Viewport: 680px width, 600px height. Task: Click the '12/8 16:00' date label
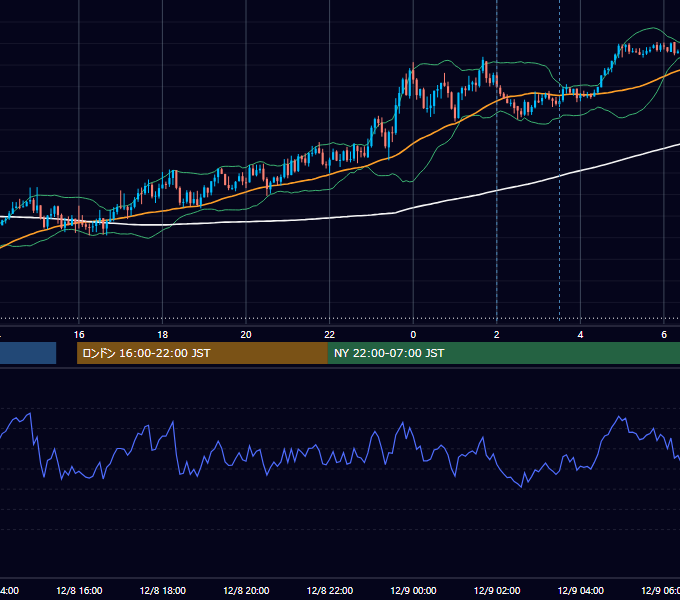(x=79, y=591)
